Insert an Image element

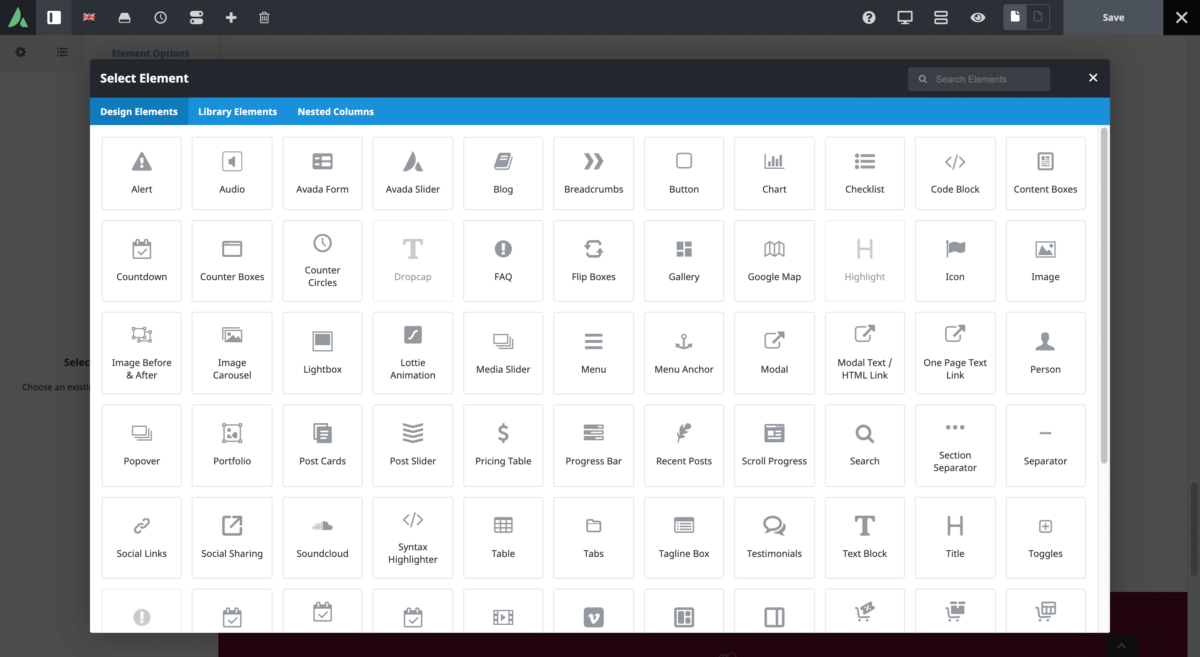click(x=1045, y=261)
